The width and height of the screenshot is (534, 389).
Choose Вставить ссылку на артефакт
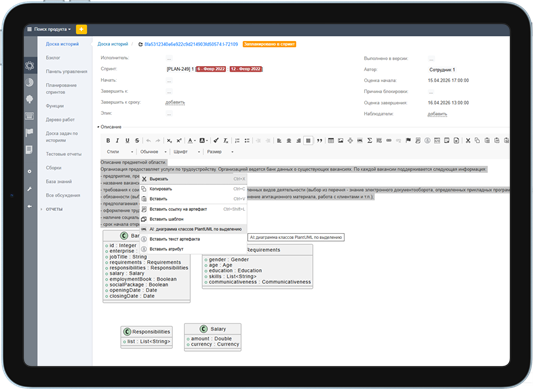pyautogui.click(x=193, y=209)
